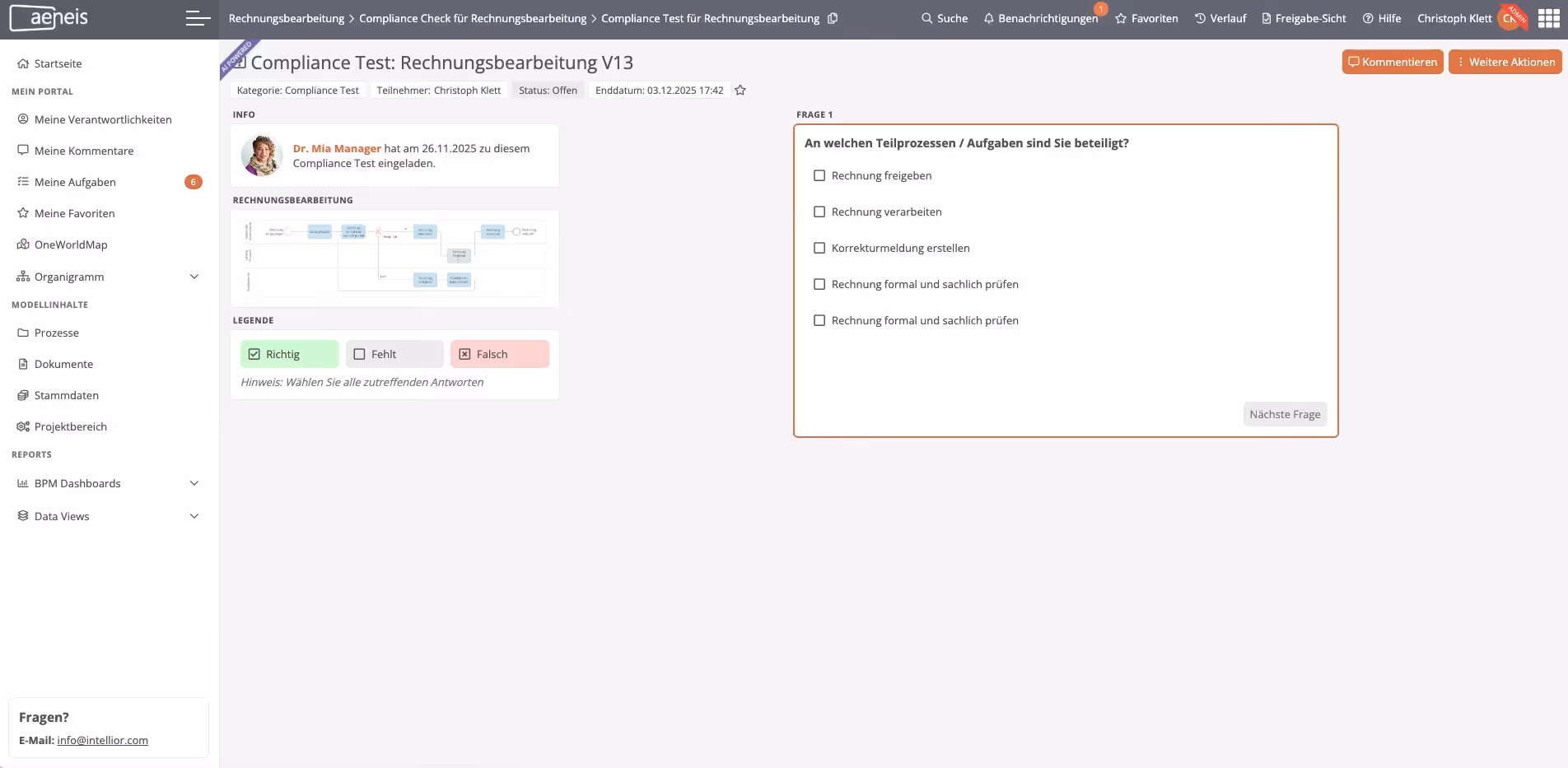Open Stammdaten from the sidebar
This screenshot has height=768, width=1568.
pyautogui.click(x=66, y=395)
